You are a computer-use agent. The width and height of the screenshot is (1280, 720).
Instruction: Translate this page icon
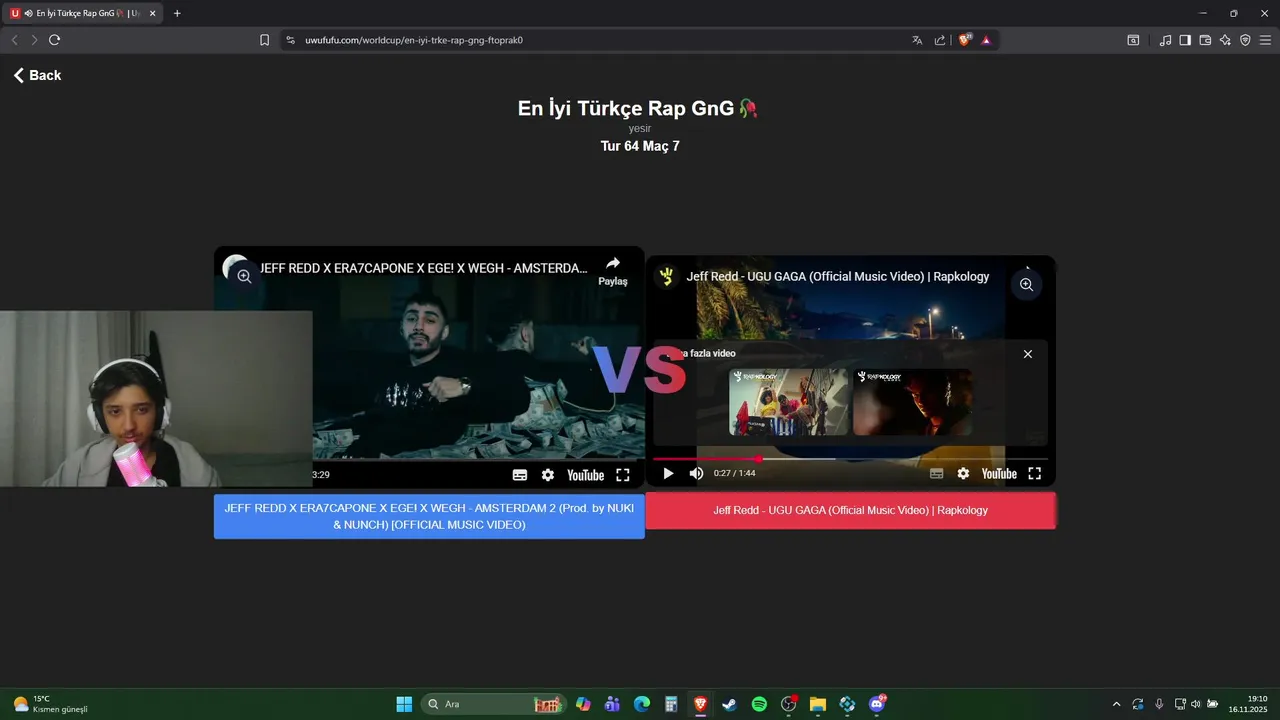click(917, 40)
